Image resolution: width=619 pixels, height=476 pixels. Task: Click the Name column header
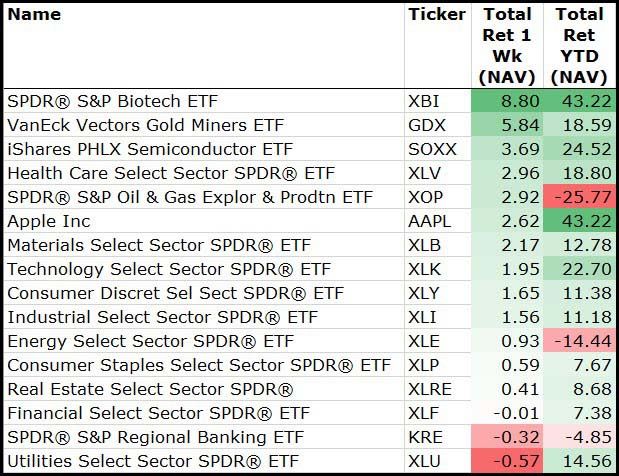[x=35, y=14]
